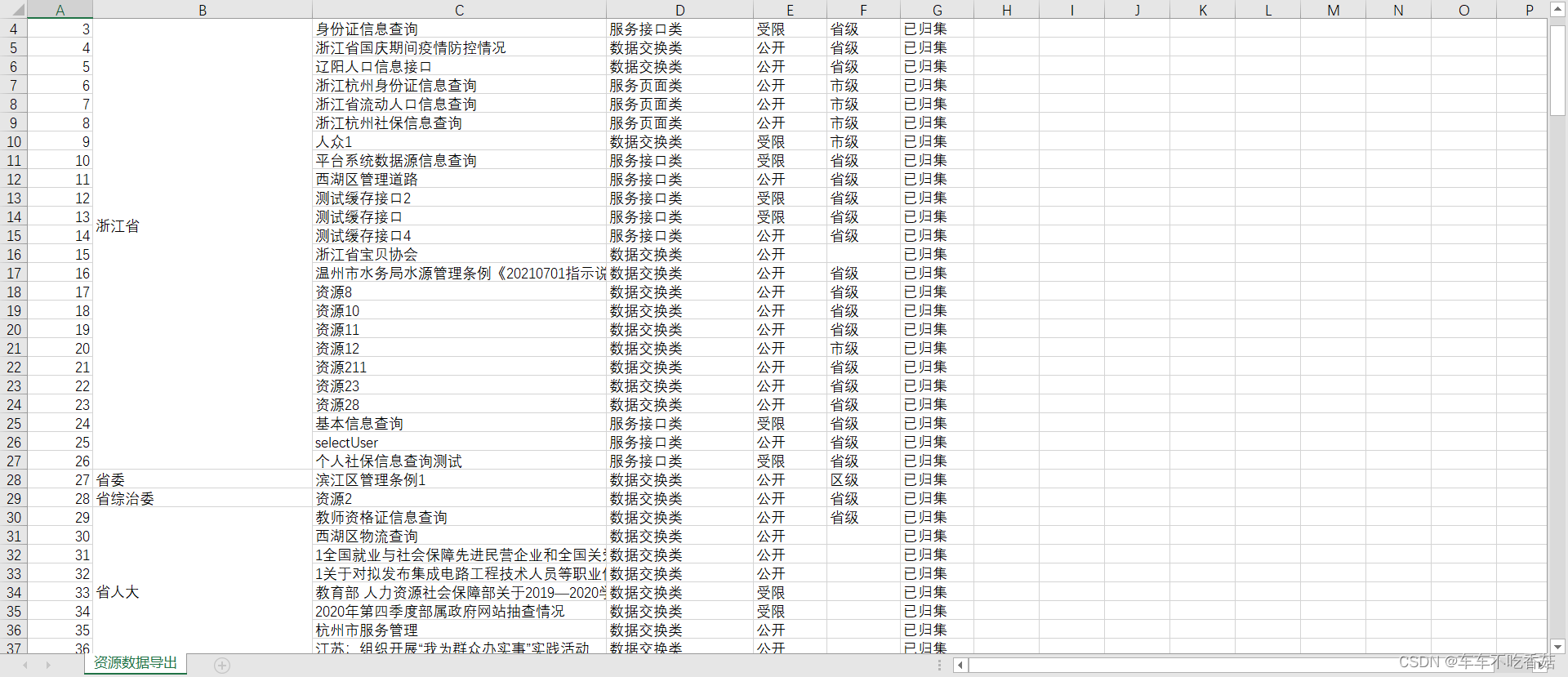Select column B header
This screenshot has height=677, width=1568.
[203, 10]
